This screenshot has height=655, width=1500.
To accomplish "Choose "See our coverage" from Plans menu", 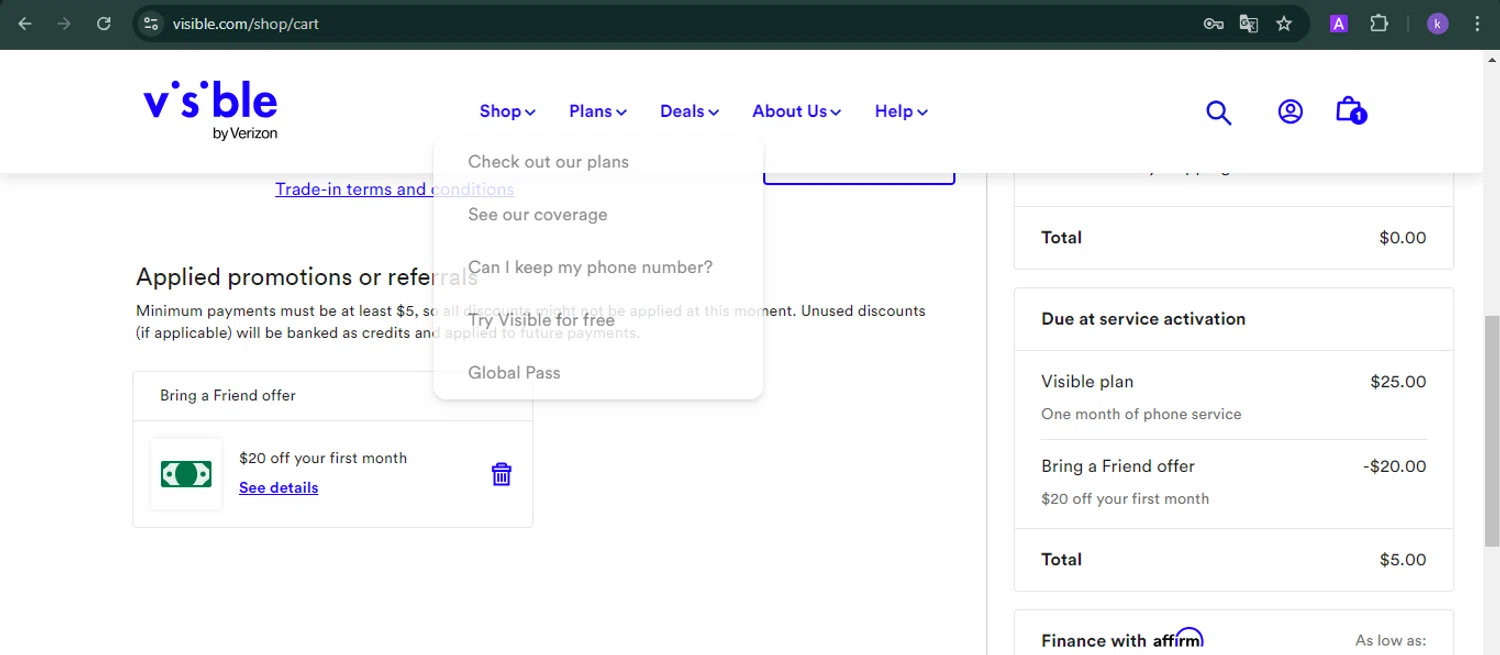I will [x=537, y=215].
